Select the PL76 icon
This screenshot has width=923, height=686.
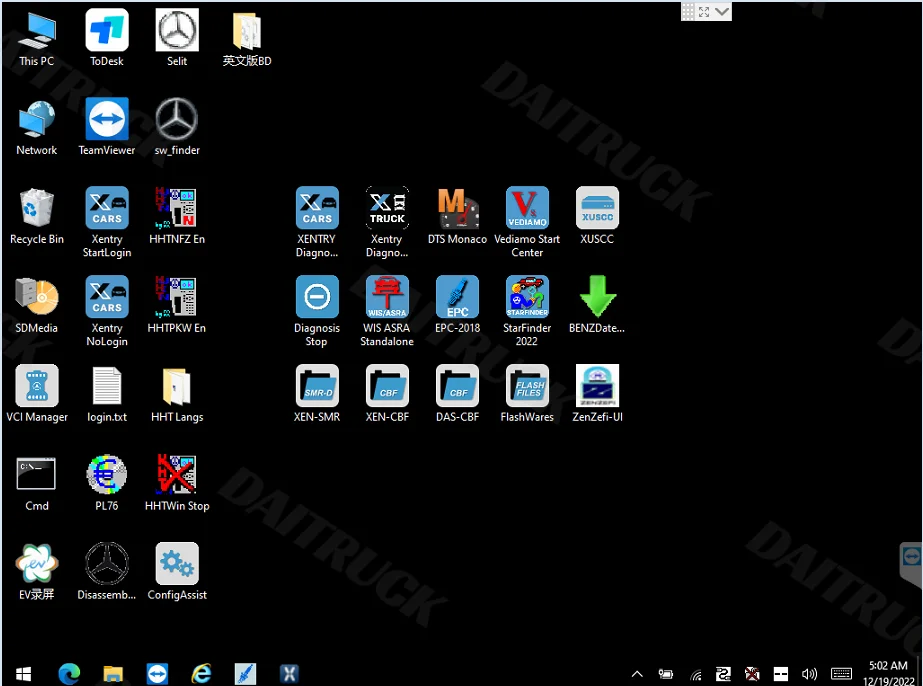[x=107, y=482]
